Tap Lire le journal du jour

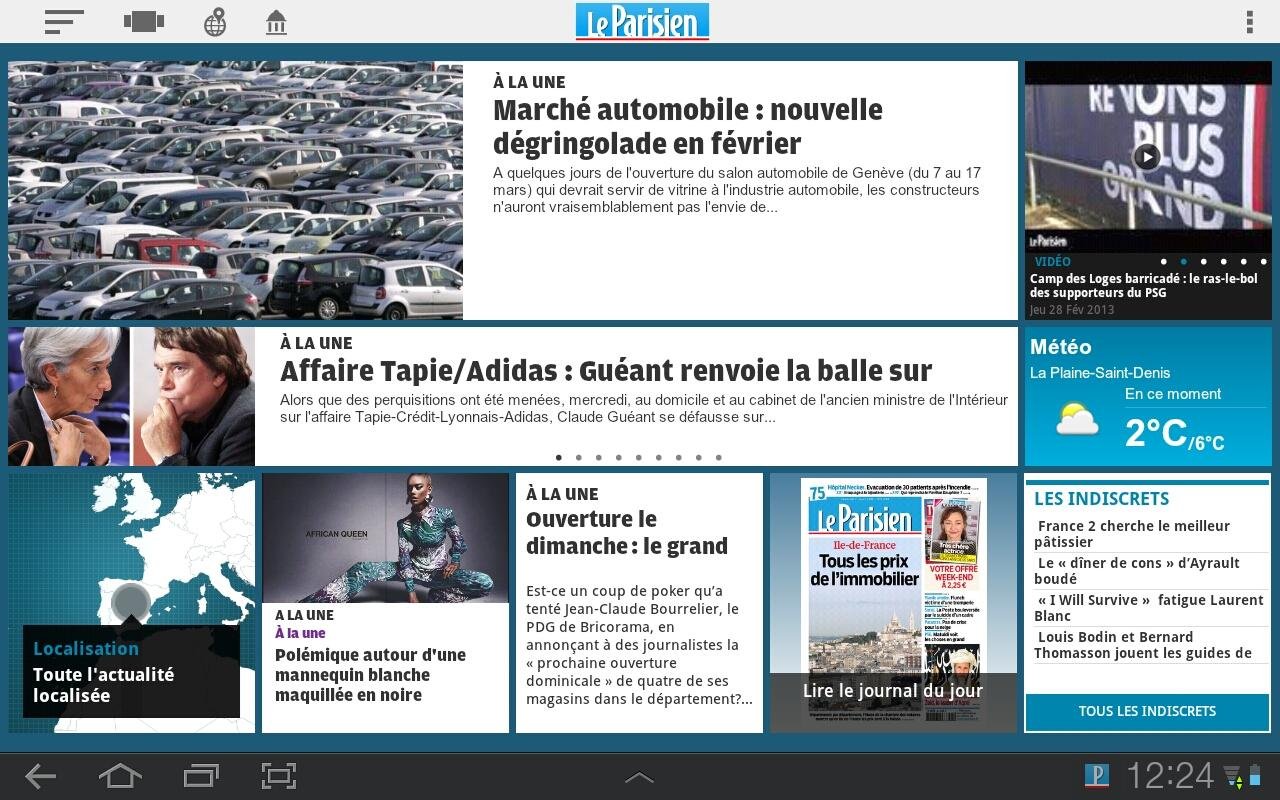(x=893, y=690)
